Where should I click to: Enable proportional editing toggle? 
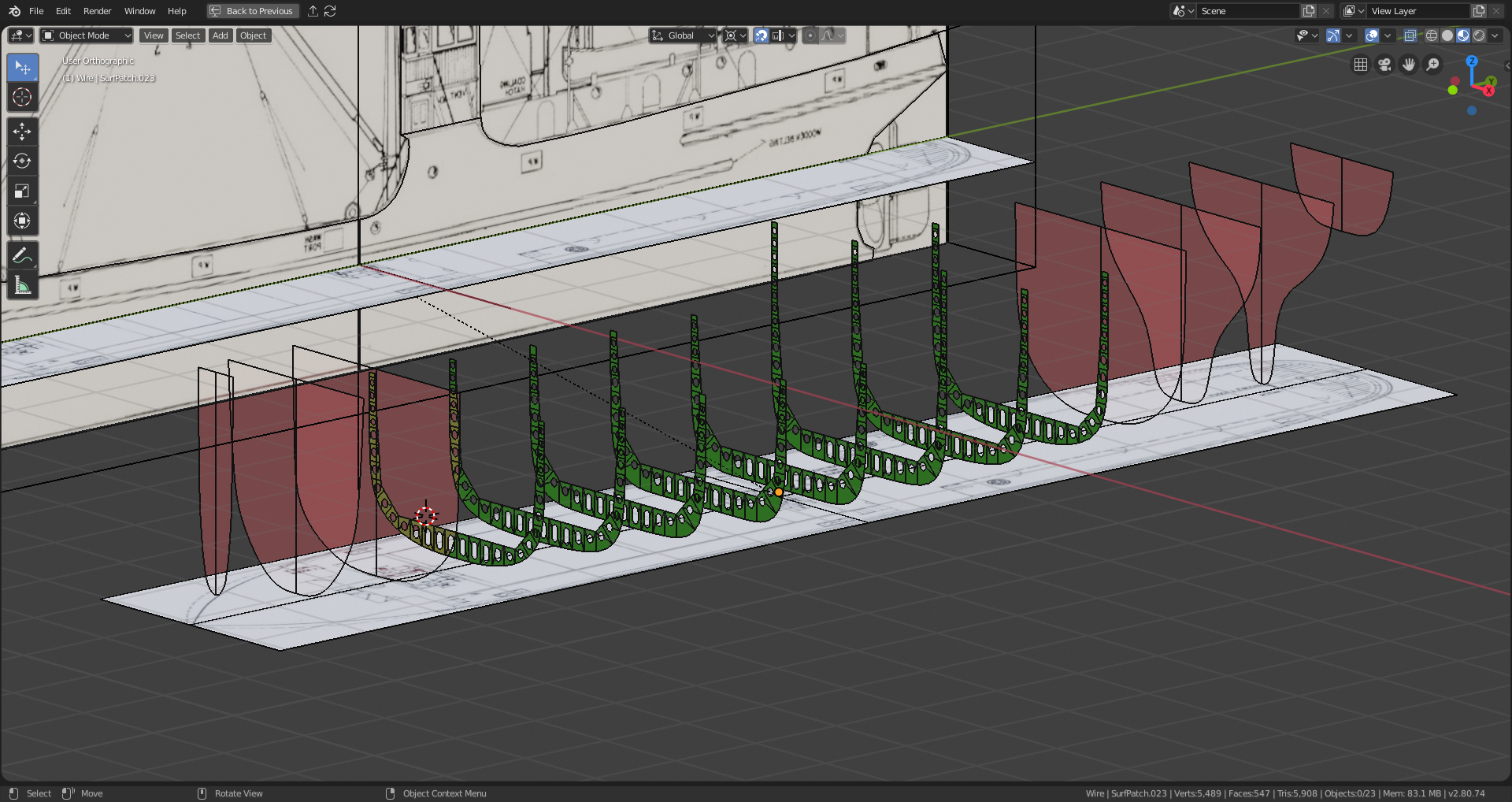[x=810, y=35]
